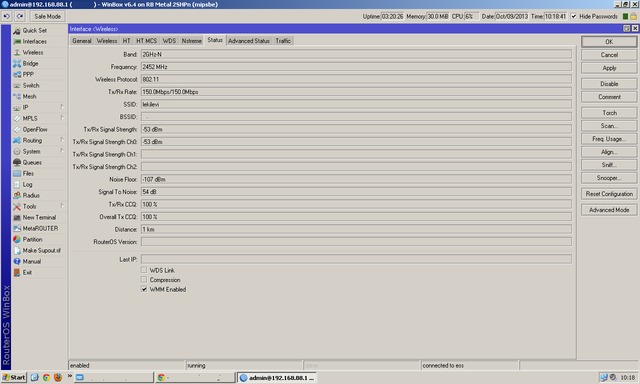This screenshot has height=384, width=640.
Task: Toggle the Hide Passwords checkbox
Action: point(573,16)
